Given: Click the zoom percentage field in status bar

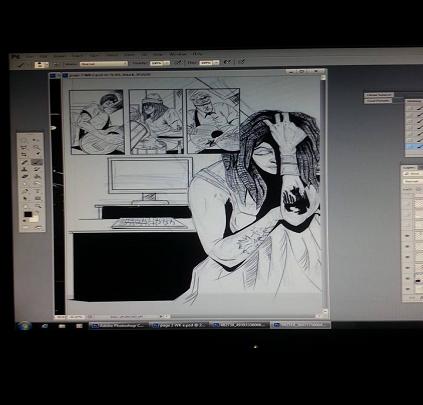Looking at the screenshot, I should tap(76, 317).
